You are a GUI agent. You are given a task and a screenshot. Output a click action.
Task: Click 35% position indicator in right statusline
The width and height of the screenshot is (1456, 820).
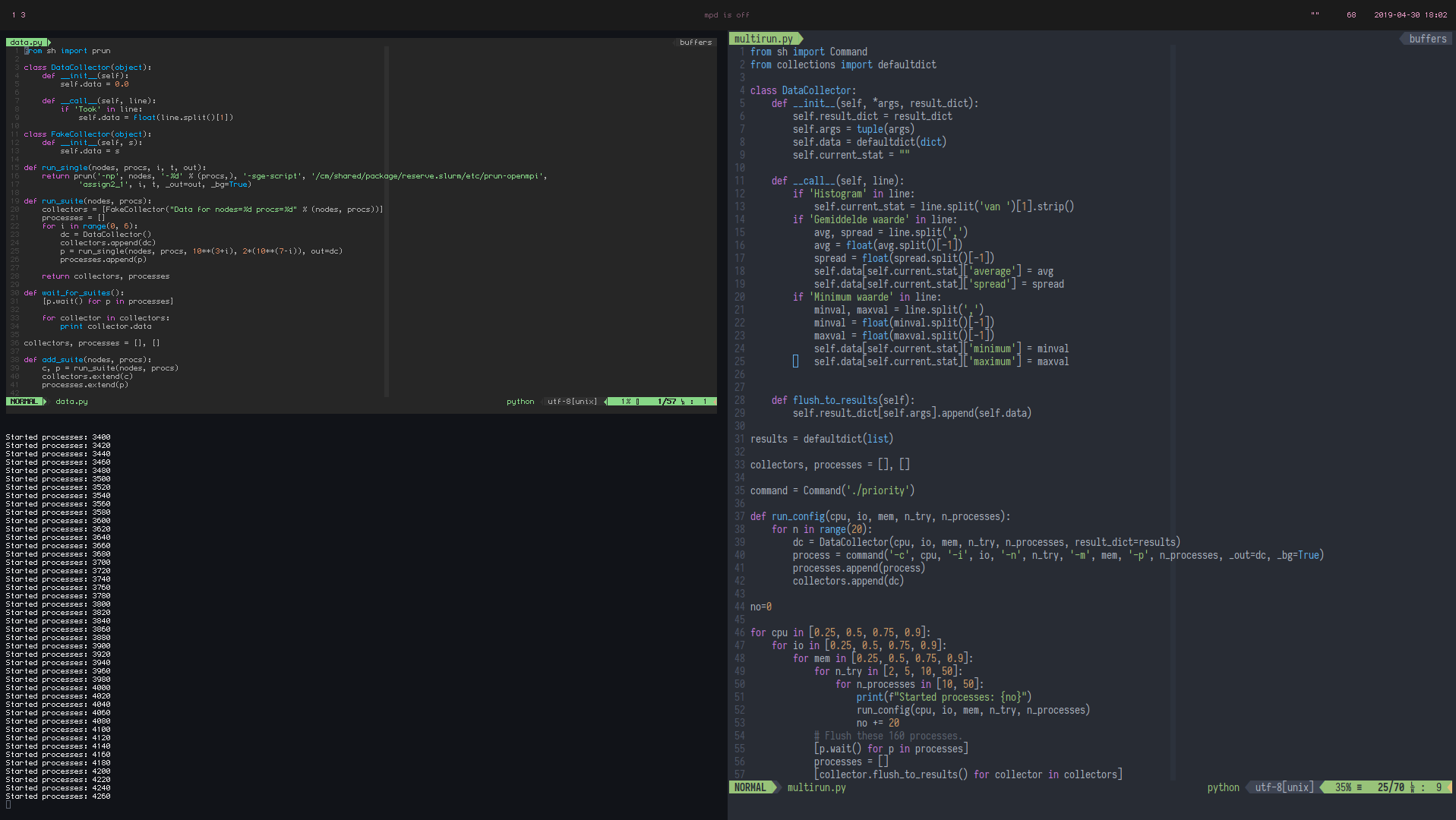click(1343, 787)
